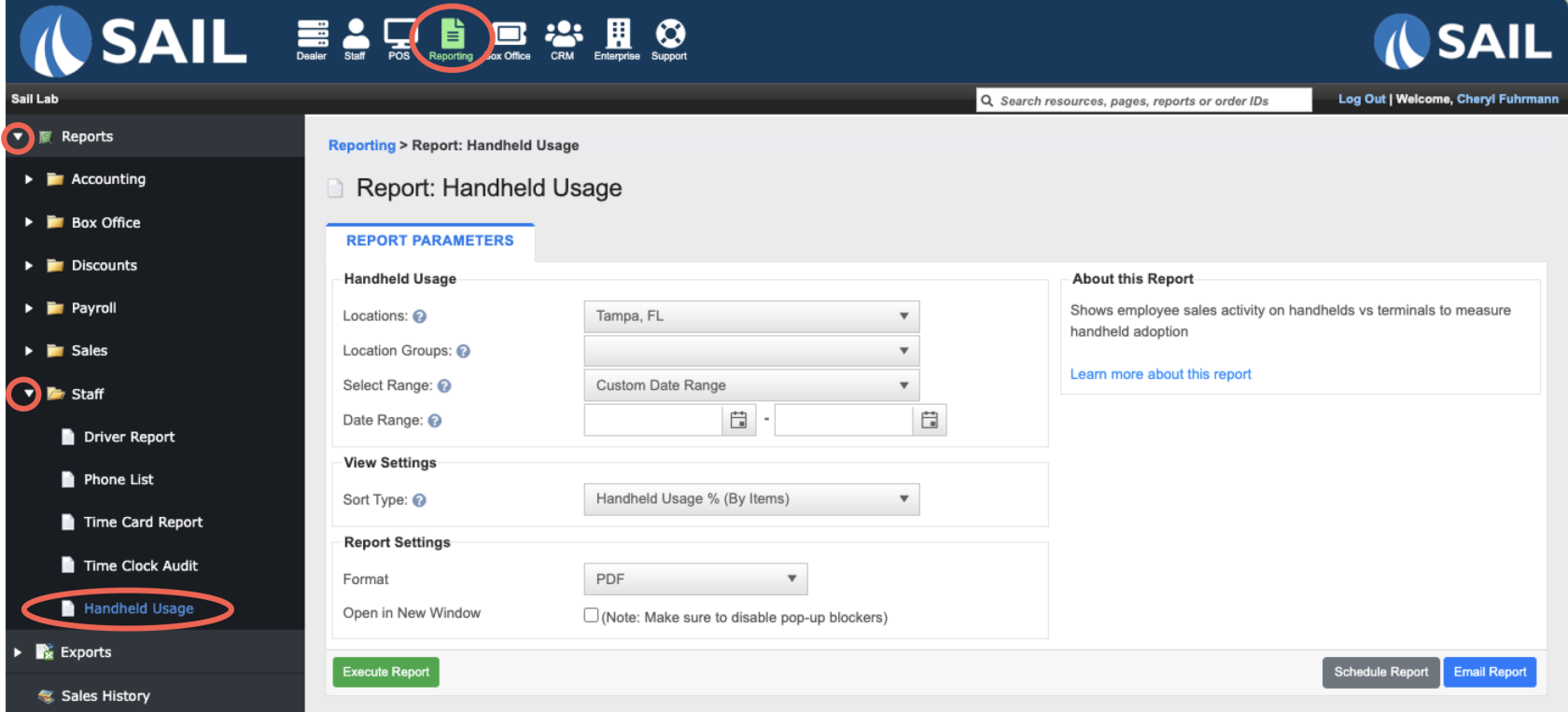Click Learn more about this report
Image resolution: width=1568 pixels, height=712 pixels.
coord(1160,374)
